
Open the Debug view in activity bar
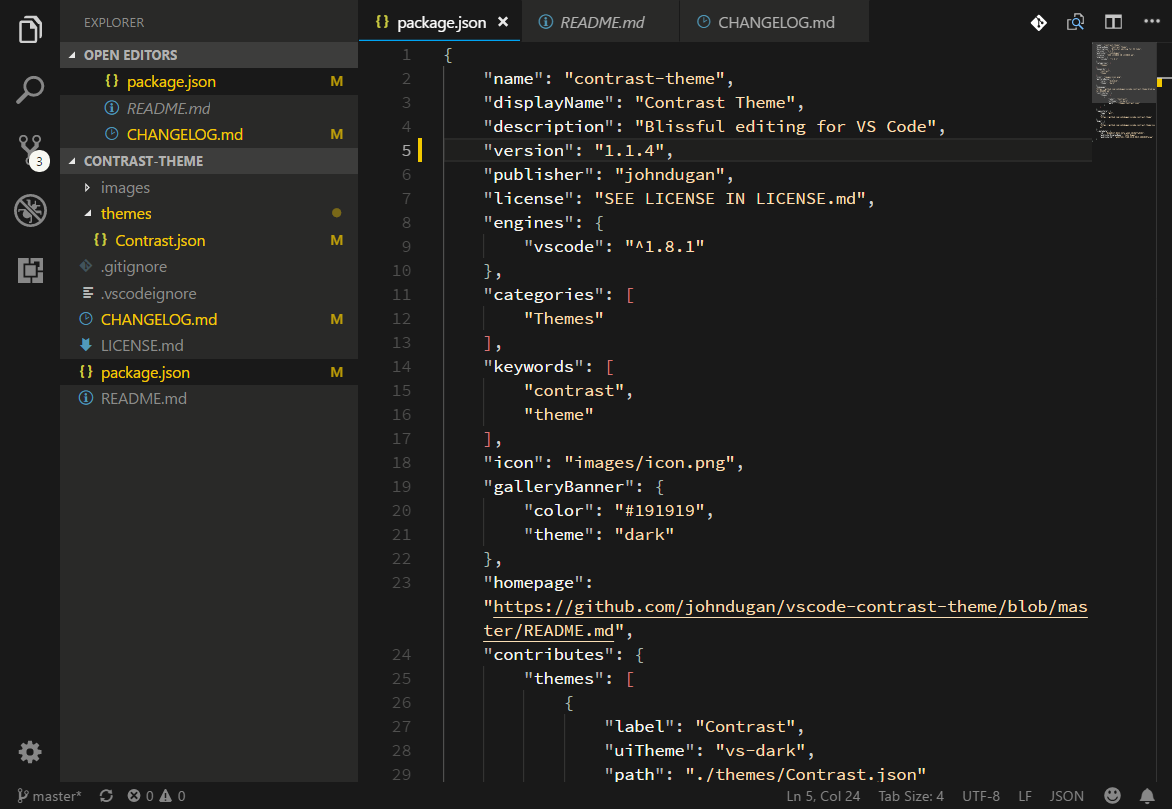30,211
